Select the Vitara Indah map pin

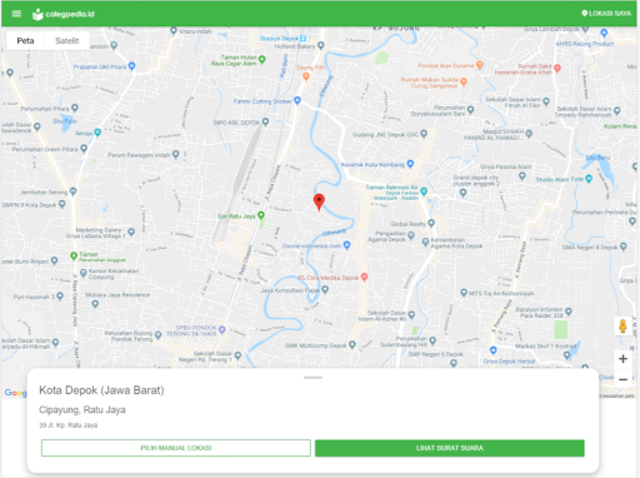[x=173, y=31]
